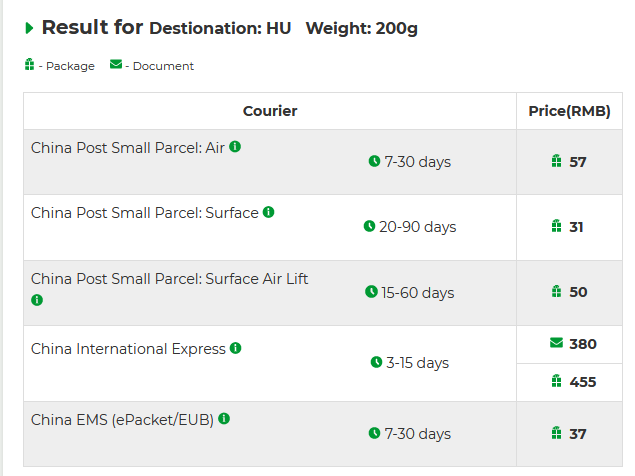Click the 15-60 days delivery time
Screen dimensions: 635x476
point(418,292)
